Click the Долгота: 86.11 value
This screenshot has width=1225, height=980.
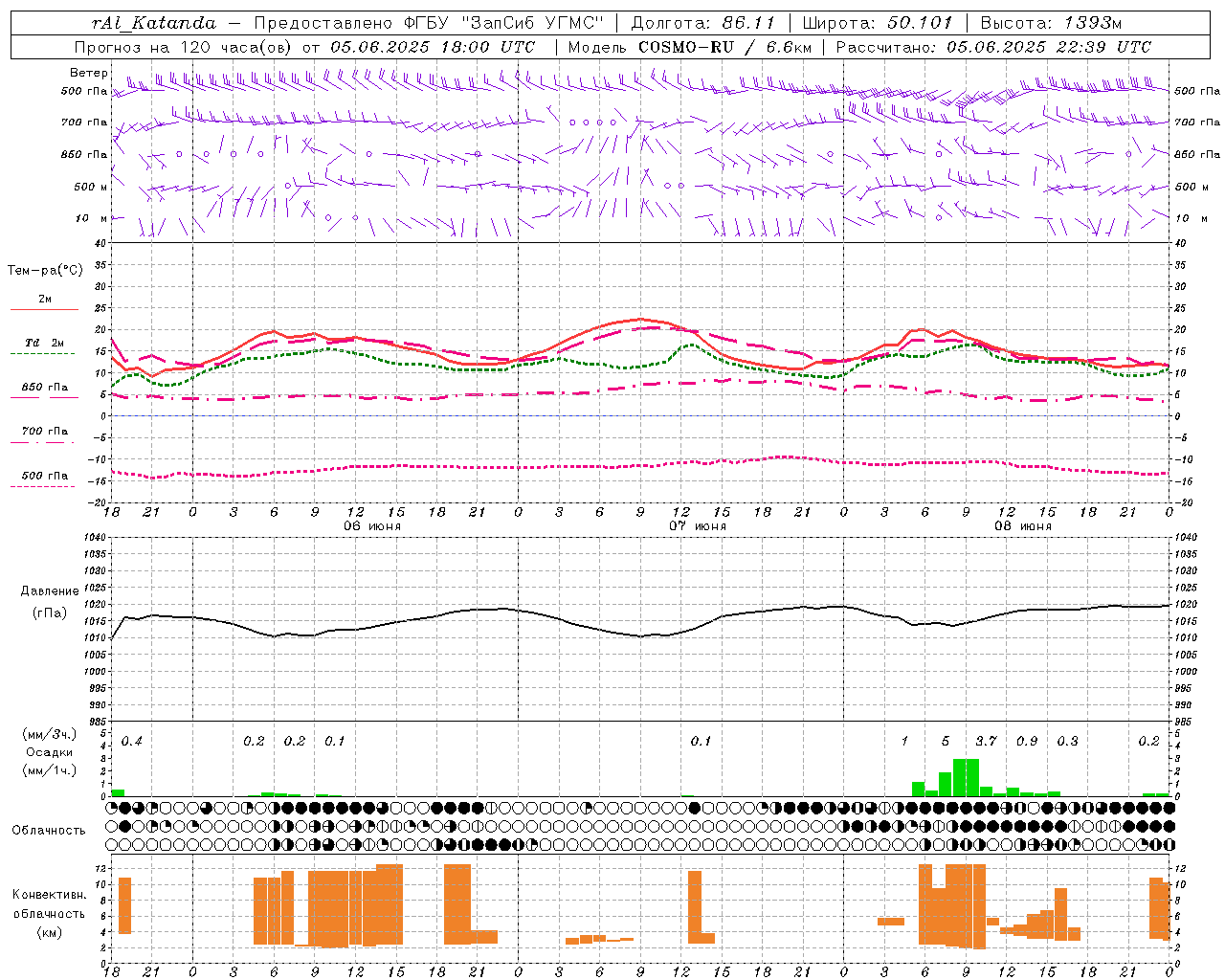[702, 23]
